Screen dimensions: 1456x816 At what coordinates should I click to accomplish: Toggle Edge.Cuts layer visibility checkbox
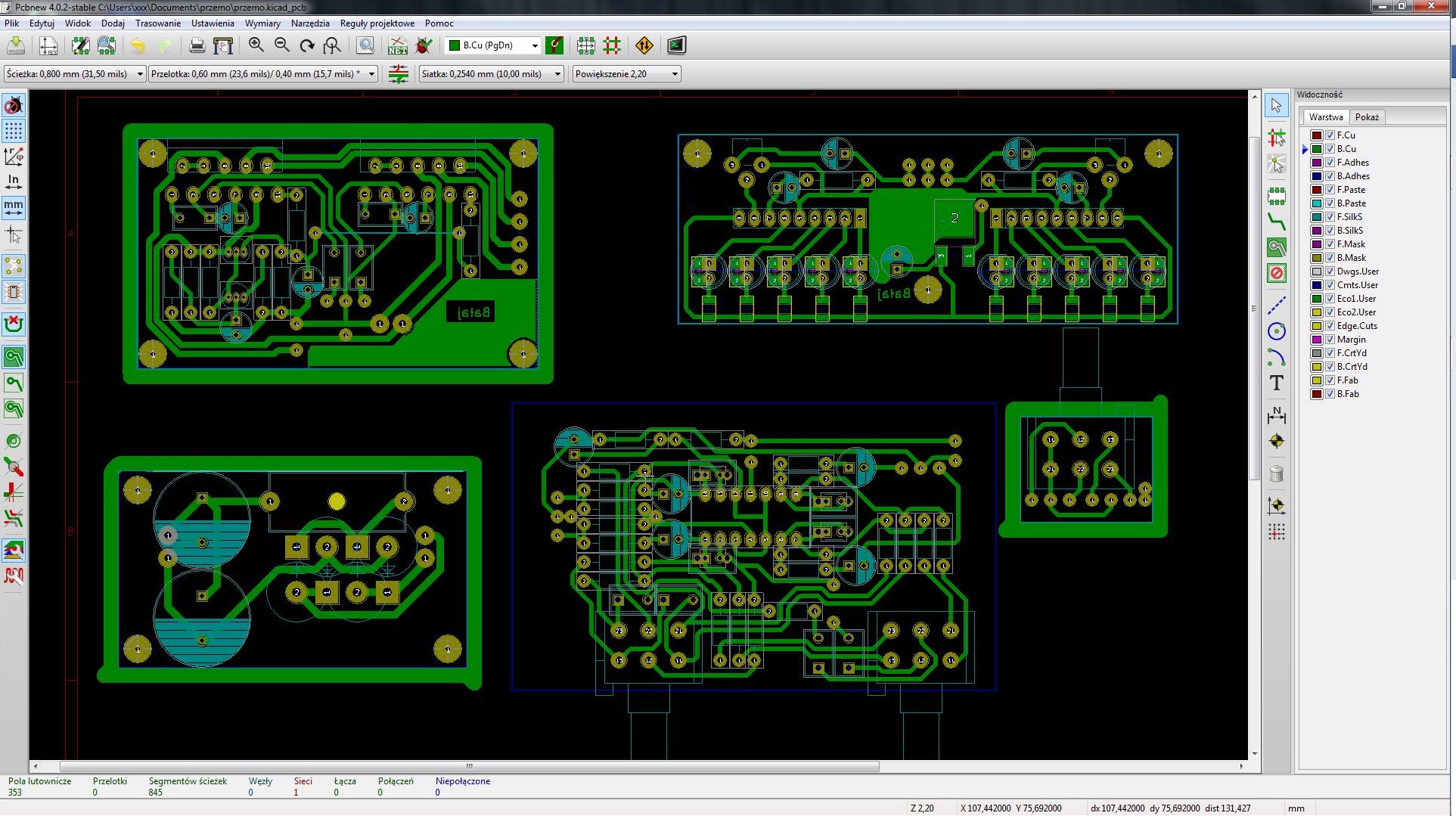point(1330,326)
